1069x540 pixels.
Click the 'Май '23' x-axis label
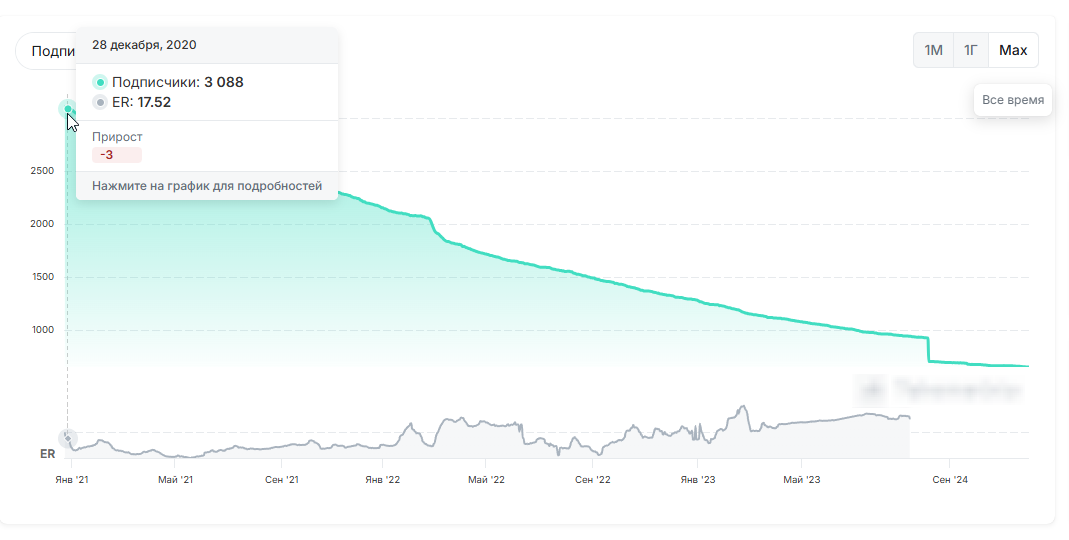[x=801, y=480]
